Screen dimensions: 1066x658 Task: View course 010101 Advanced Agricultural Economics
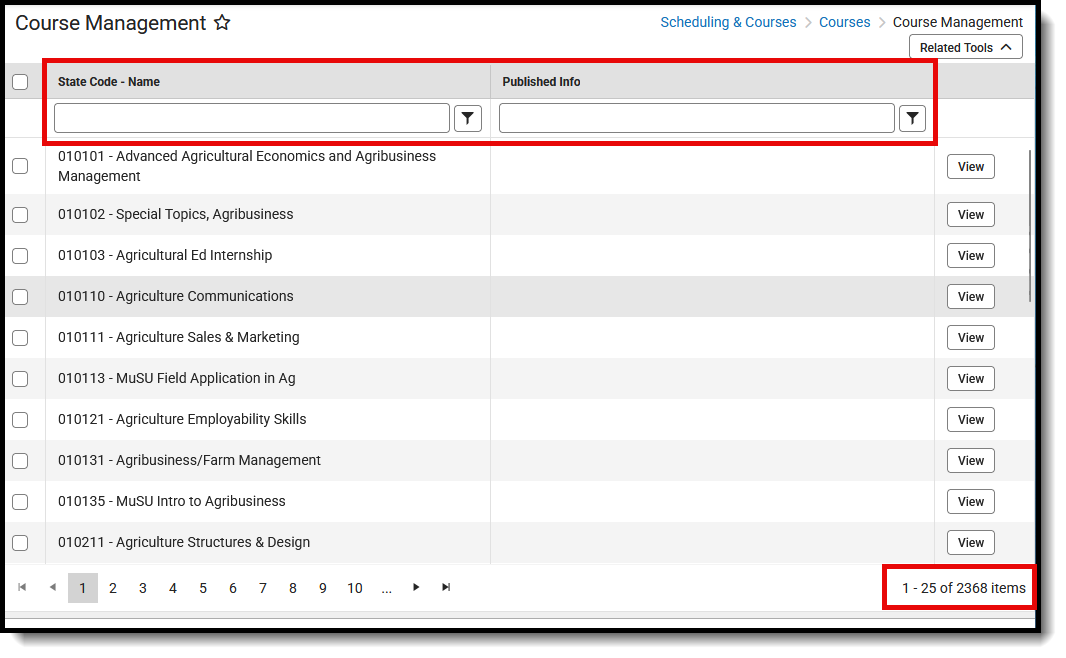970,167
